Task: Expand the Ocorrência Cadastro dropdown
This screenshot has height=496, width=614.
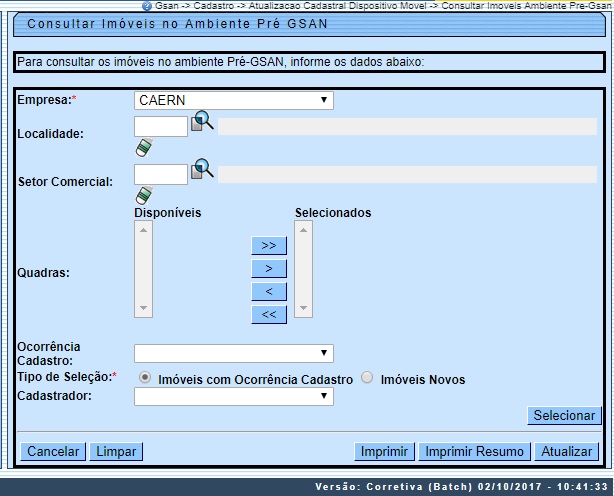Action: 233,353
